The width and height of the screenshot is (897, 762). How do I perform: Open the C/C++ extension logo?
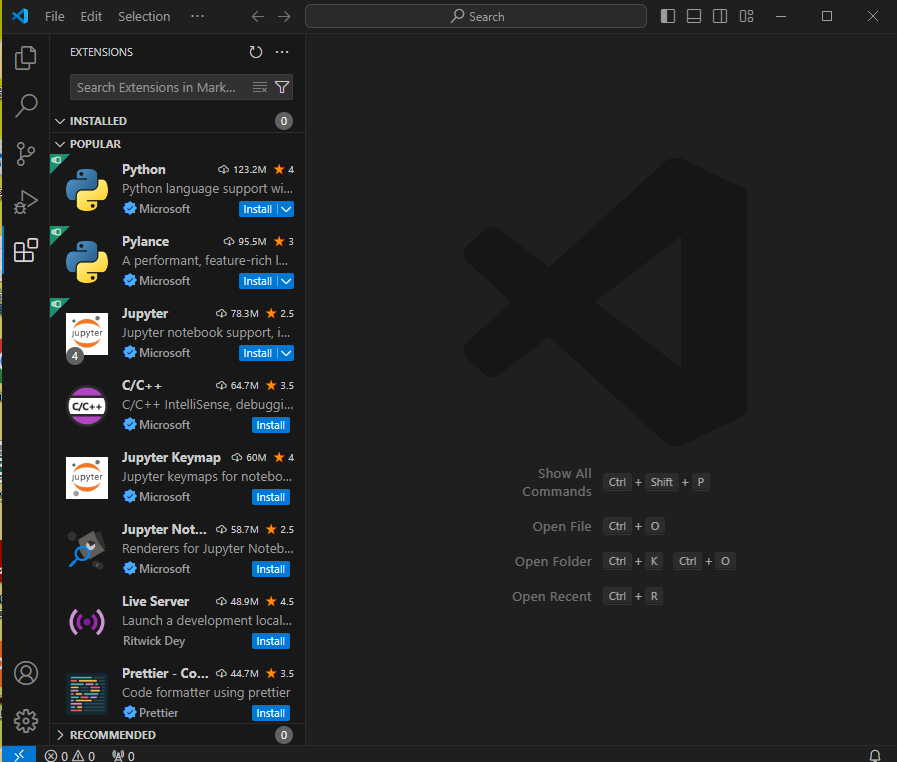pyautogui.click(x=87, y=406)
